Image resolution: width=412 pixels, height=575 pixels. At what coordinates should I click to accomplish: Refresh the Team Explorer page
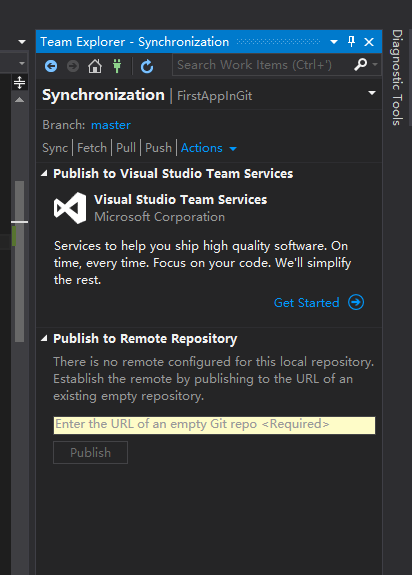[147, 66]
